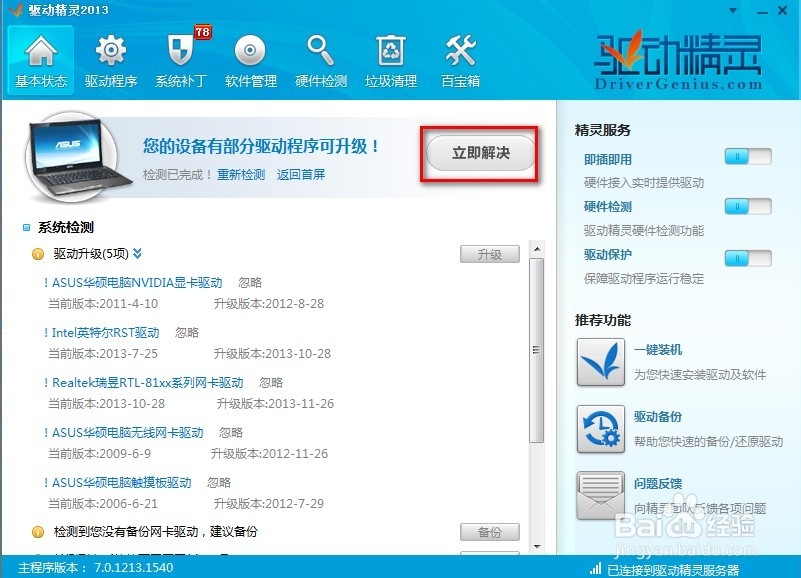The width and height of the screenshot is (801, 578).
Task: Click the 精灵服务 heading
Action: click(603, 130)
